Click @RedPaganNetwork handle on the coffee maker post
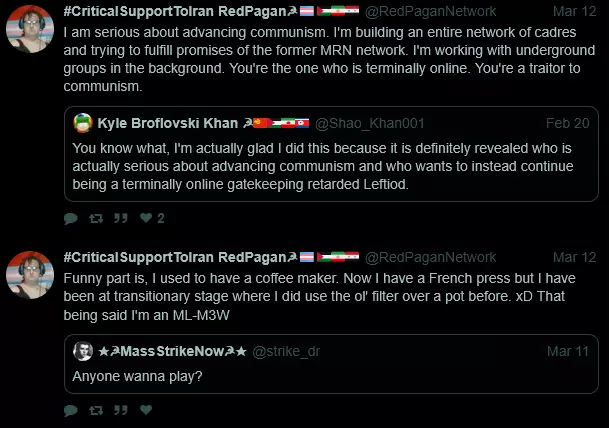The width and height of the screenshot is (609, 428). (438, 257)
